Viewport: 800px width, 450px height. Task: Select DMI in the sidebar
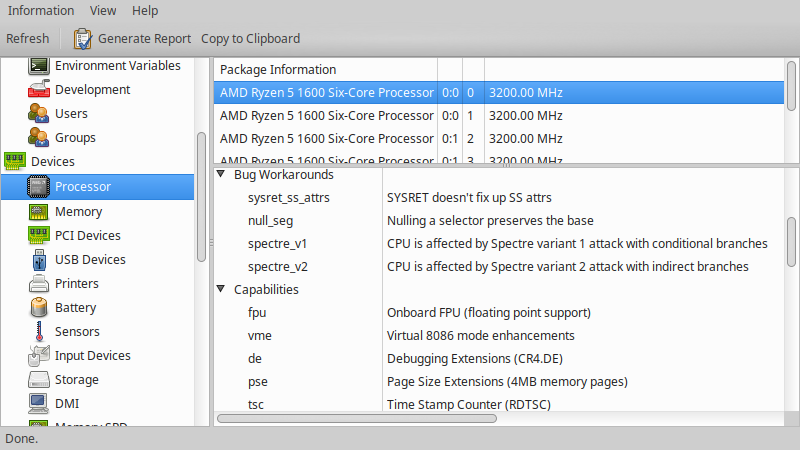pos(67,404)
